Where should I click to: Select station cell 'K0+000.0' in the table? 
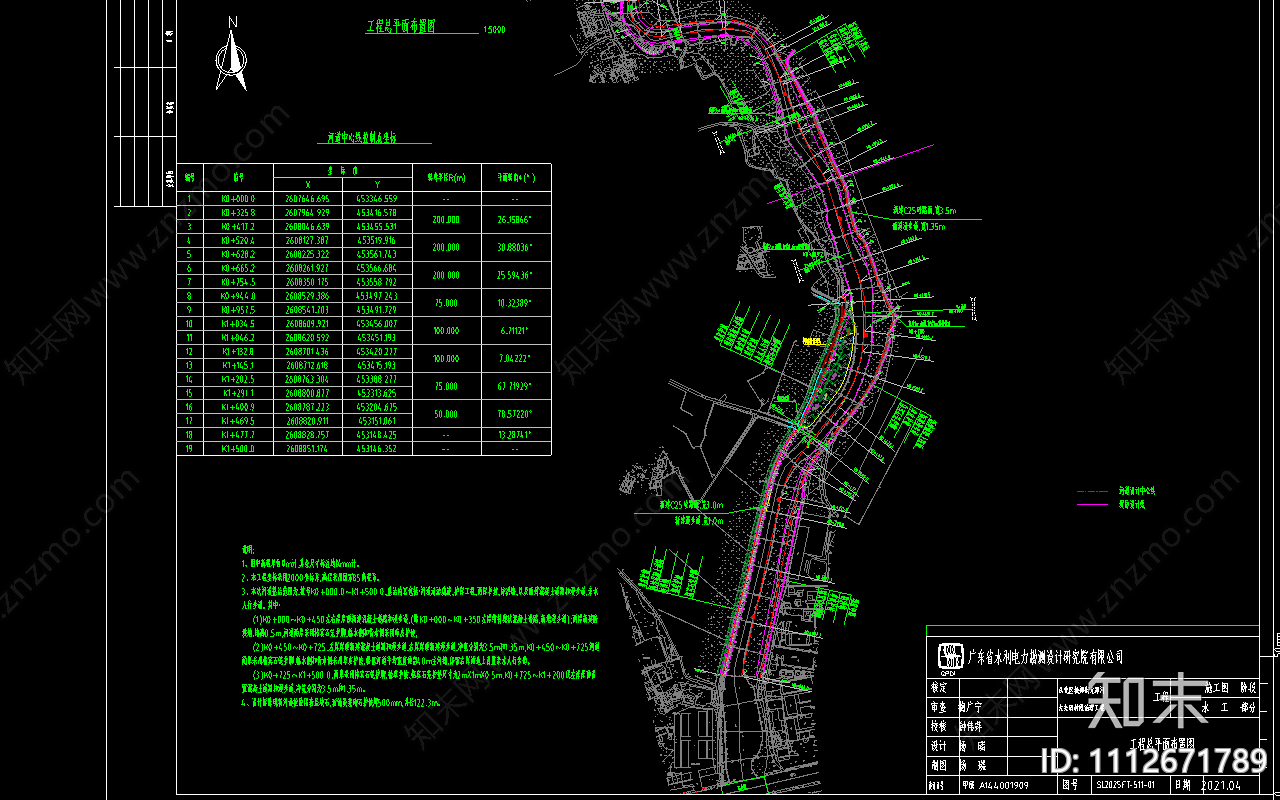point(239,199)
